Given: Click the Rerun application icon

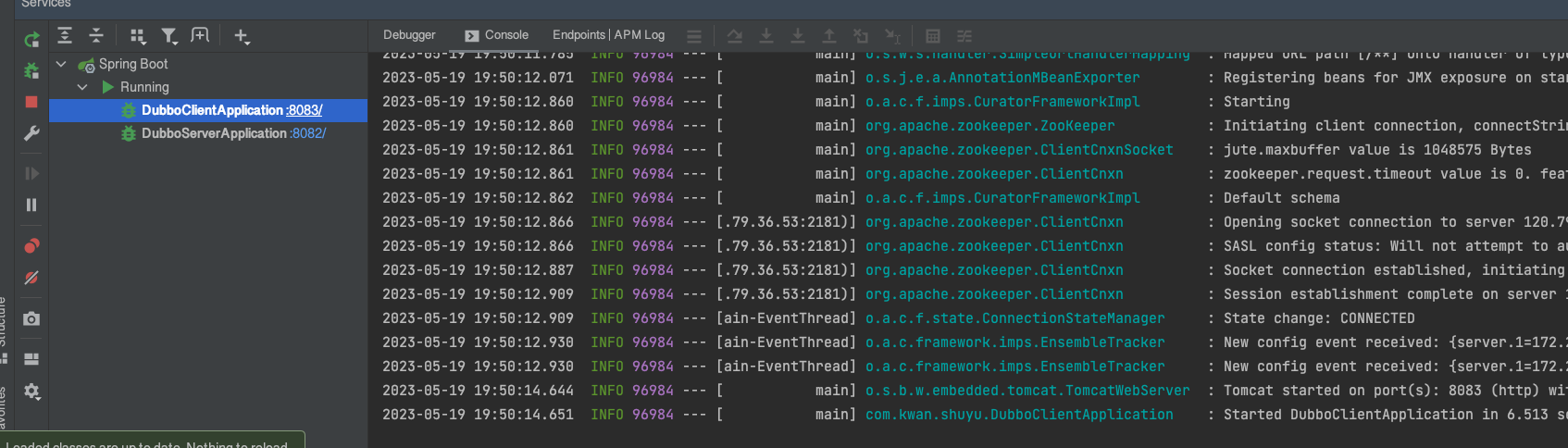Looking at the screenshot, I should pos(31,39).
